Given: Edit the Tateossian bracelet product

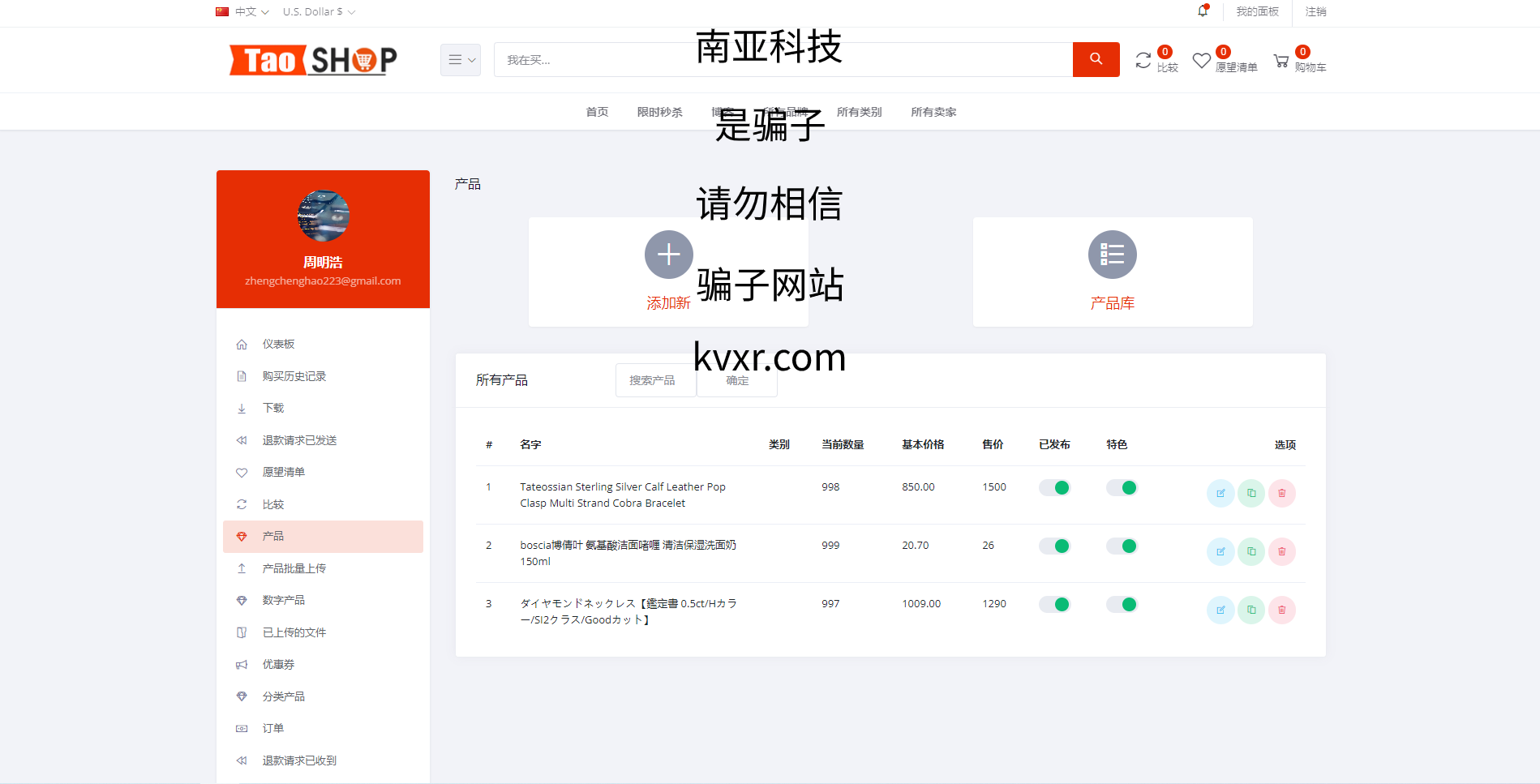Looking at the screenshot, I should coord(1220,493).
